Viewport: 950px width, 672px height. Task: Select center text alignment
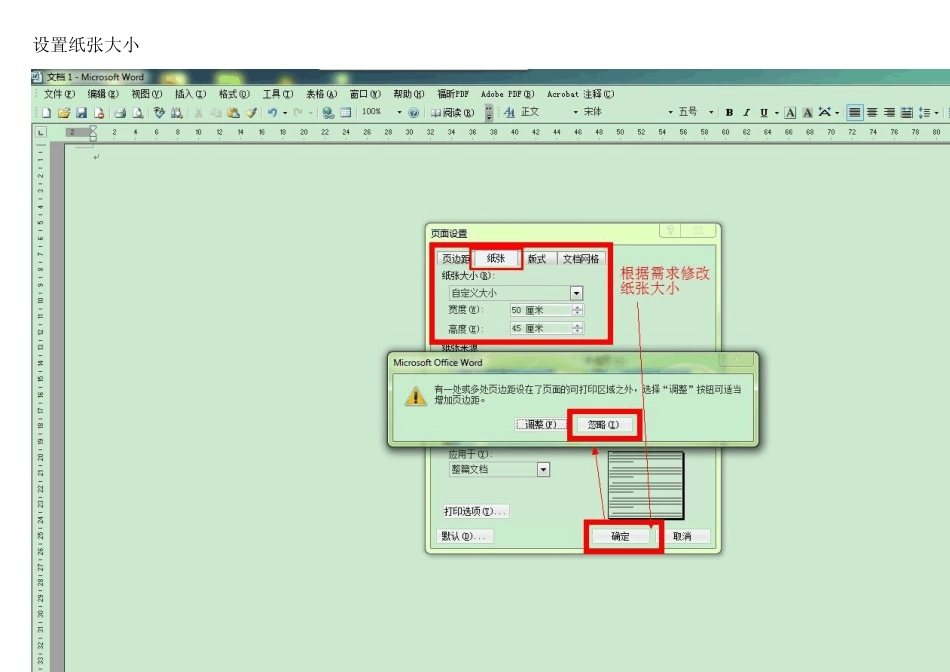(x=872, y=113)
